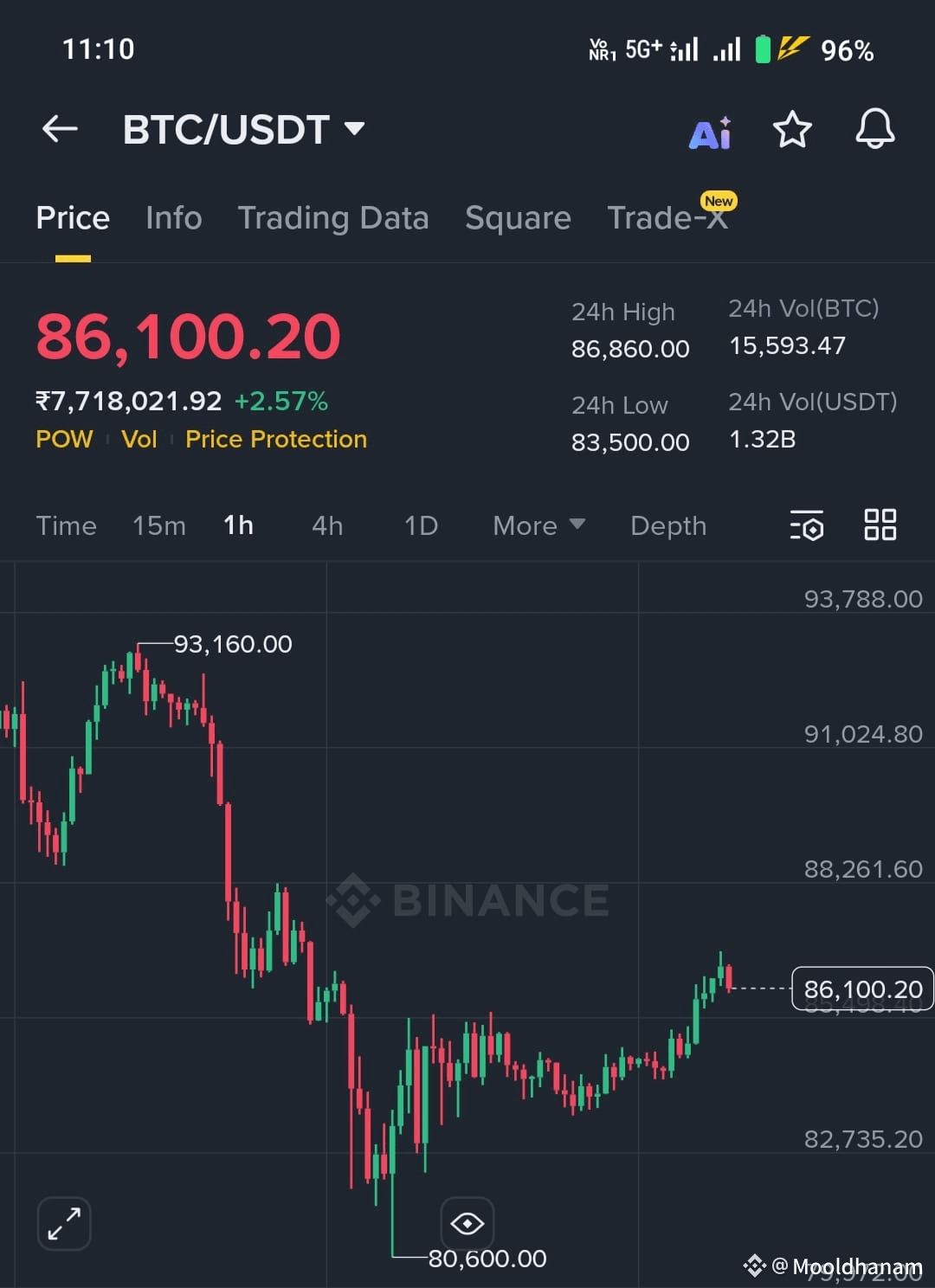Switch to the Depth chart
Image resolution: width=935 pixels, height=1288 pixels.
tap(668, 526)
